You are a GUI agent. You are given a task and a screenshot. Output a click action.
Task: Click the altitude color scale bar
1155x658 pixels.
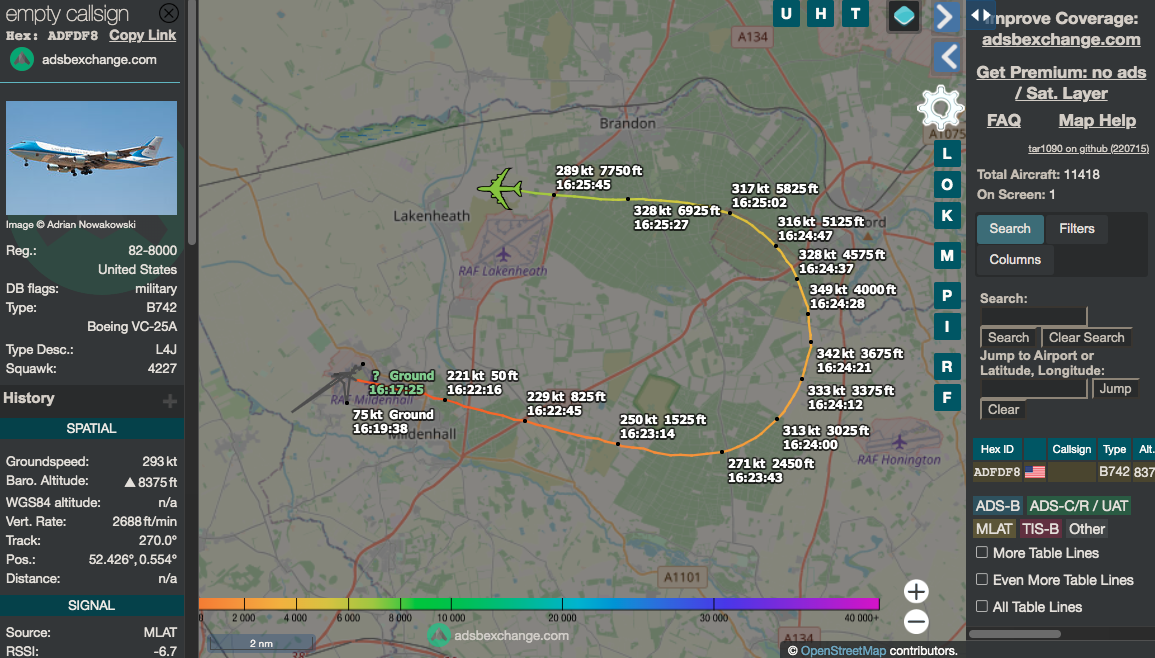click(539, 603)
